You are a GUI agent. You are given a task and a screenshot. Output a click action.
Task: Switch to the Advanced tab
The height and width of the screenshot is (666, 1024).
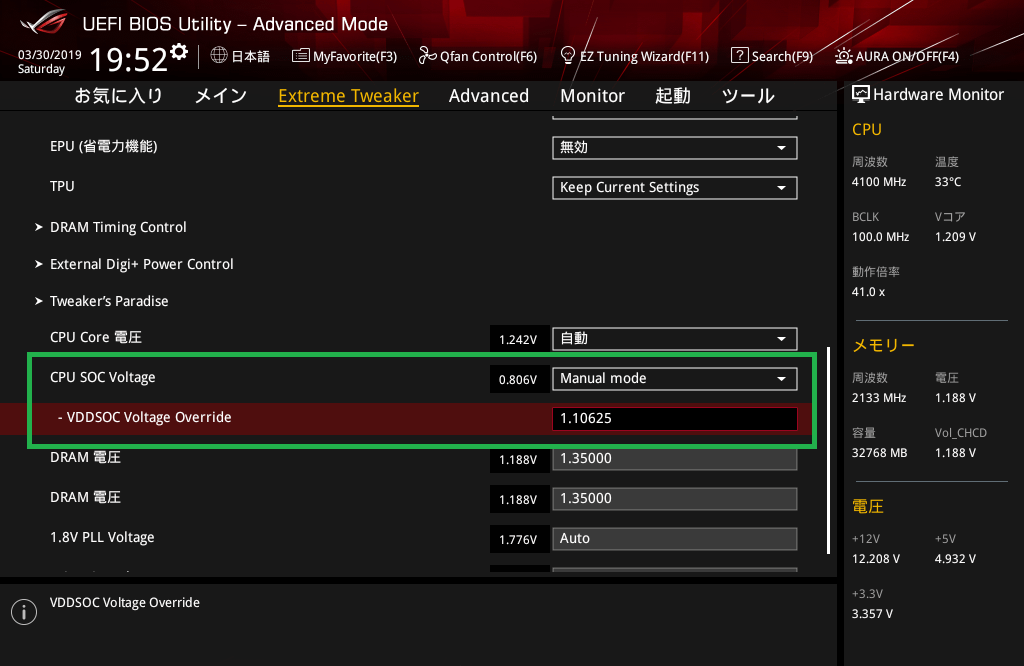tap(488, 96)
